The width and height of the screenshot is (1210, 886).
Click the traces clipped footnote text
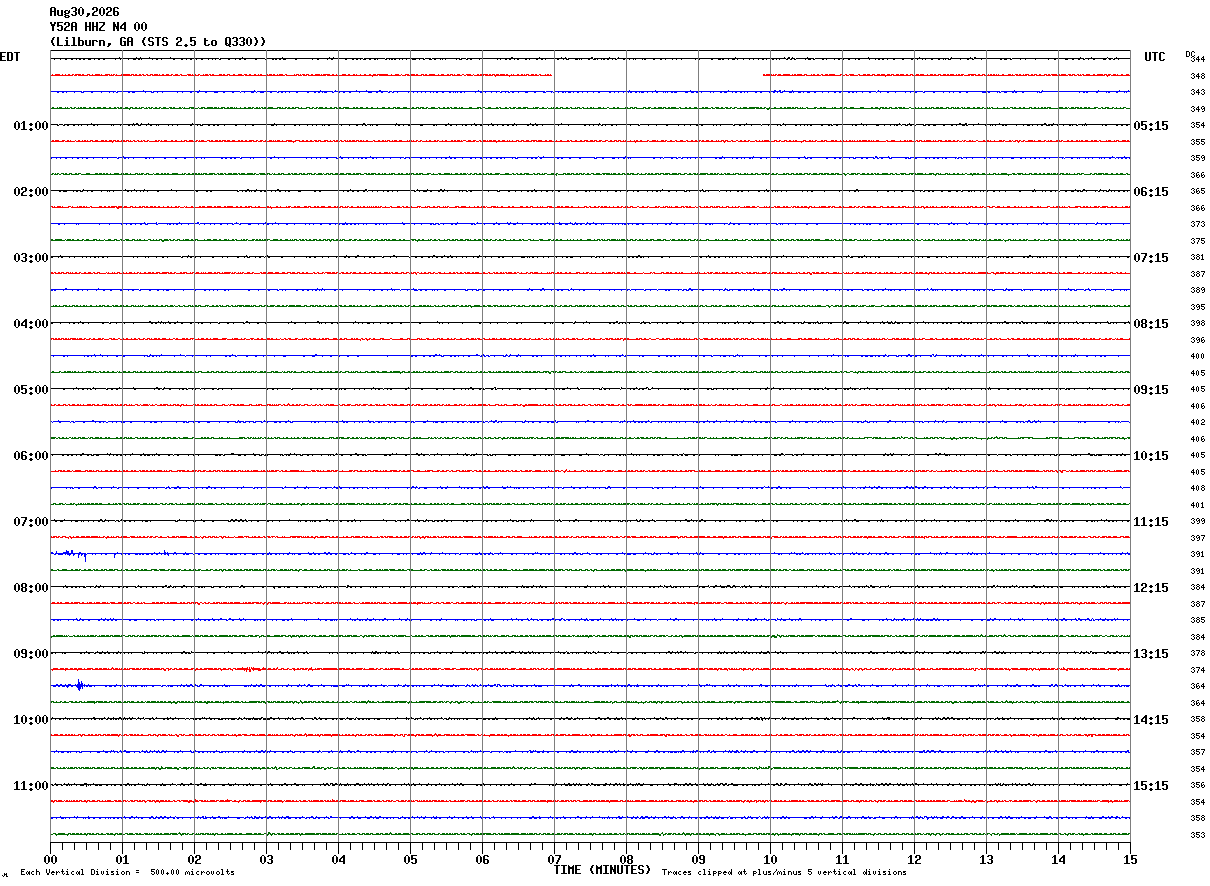(784, 872)
